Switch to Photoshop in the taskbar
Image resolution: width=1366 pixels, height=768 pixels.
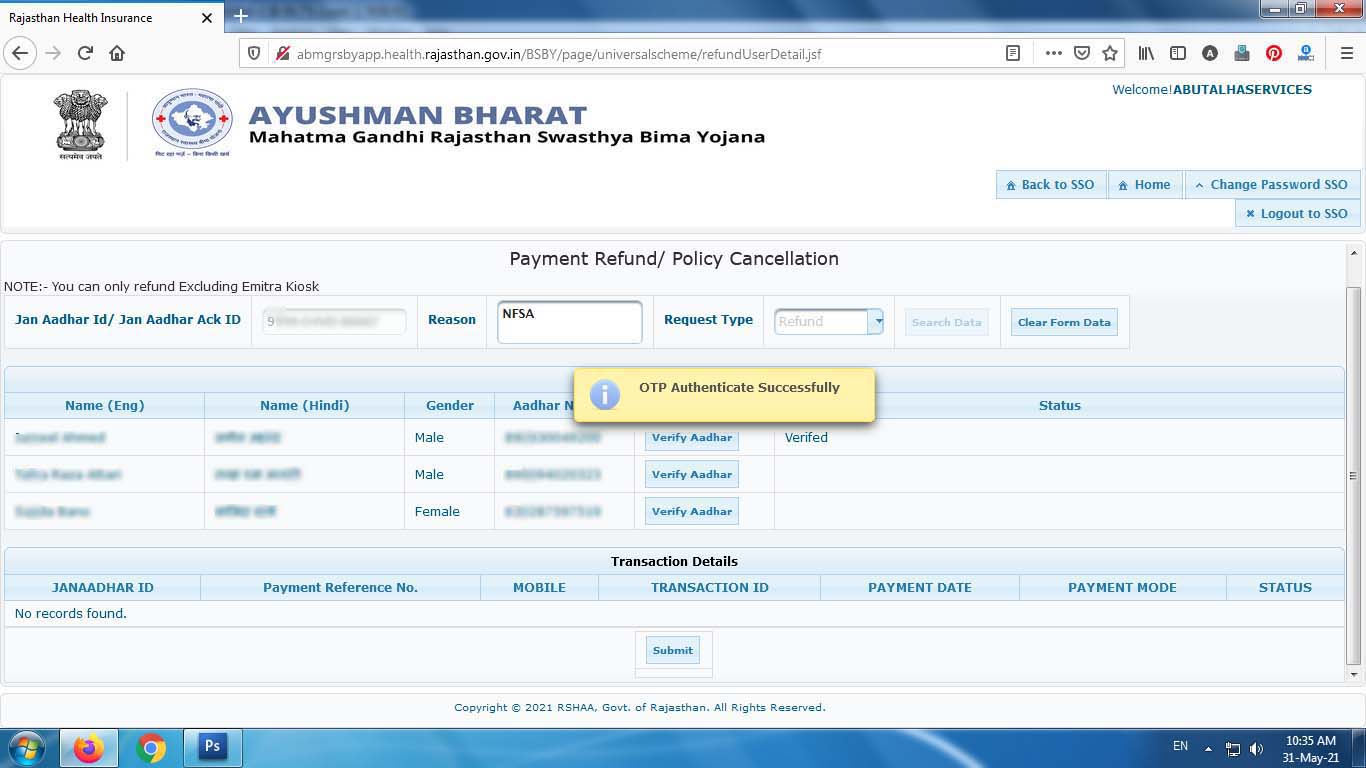(x=212, y=747)
